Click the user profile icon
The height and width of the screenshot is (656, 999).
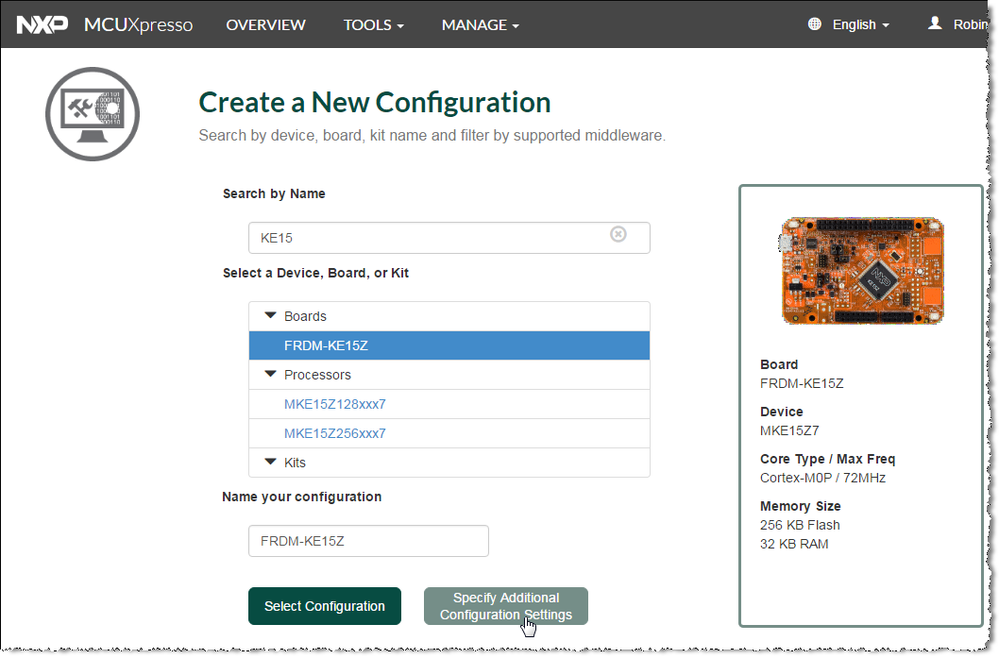tap(935, 23)
